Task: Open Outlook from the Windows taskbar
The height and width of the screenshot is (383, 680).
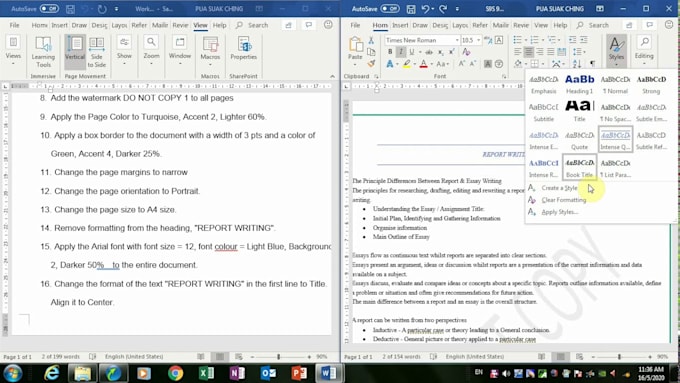Action: pos(268,373)
